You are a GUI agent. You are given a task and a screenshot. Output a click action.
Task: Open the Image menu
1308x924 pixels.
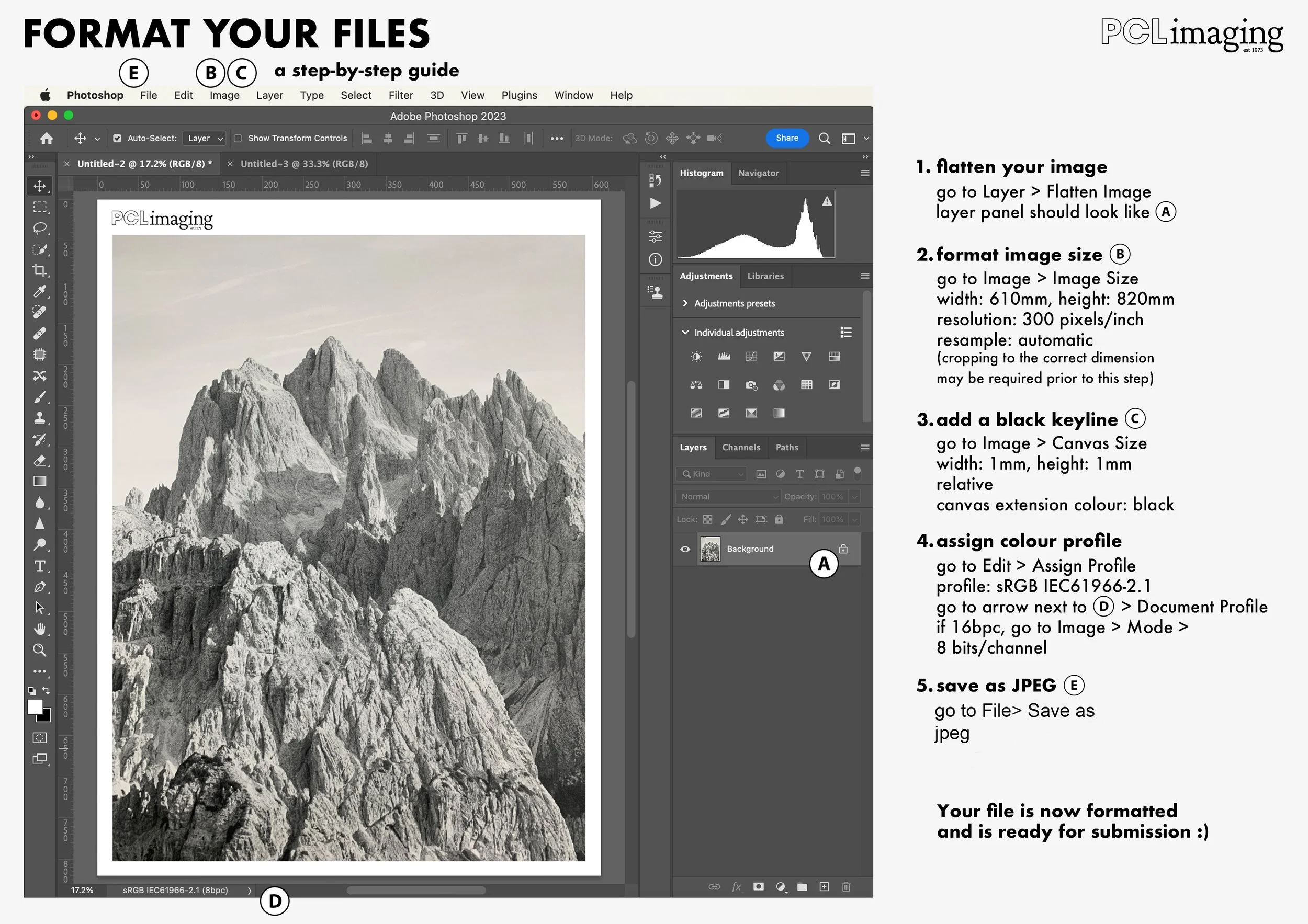point(224,95)
